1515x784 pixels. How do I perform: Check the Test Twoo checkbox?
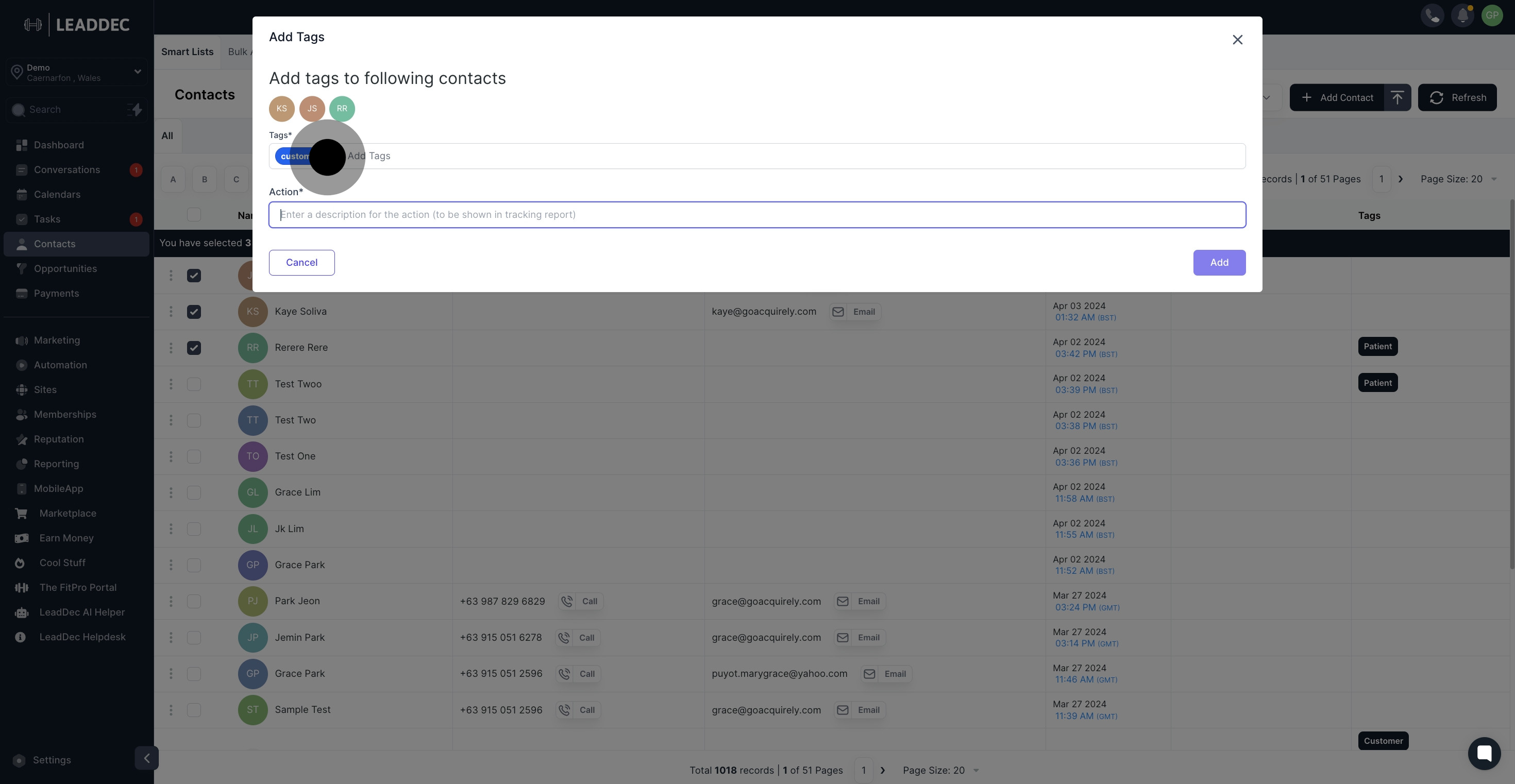click(193, 384)
